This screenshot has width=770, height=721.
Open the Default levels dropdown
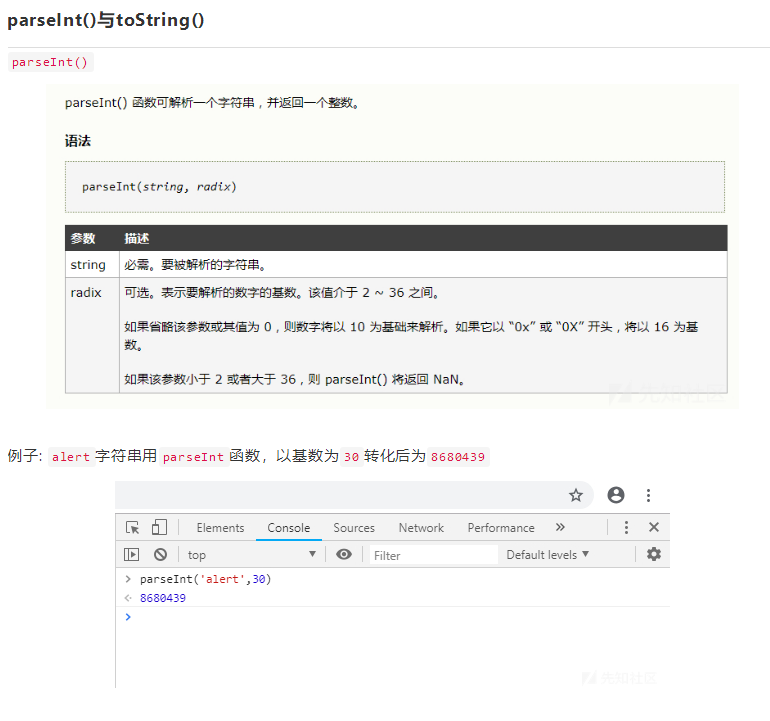[547, 554]
